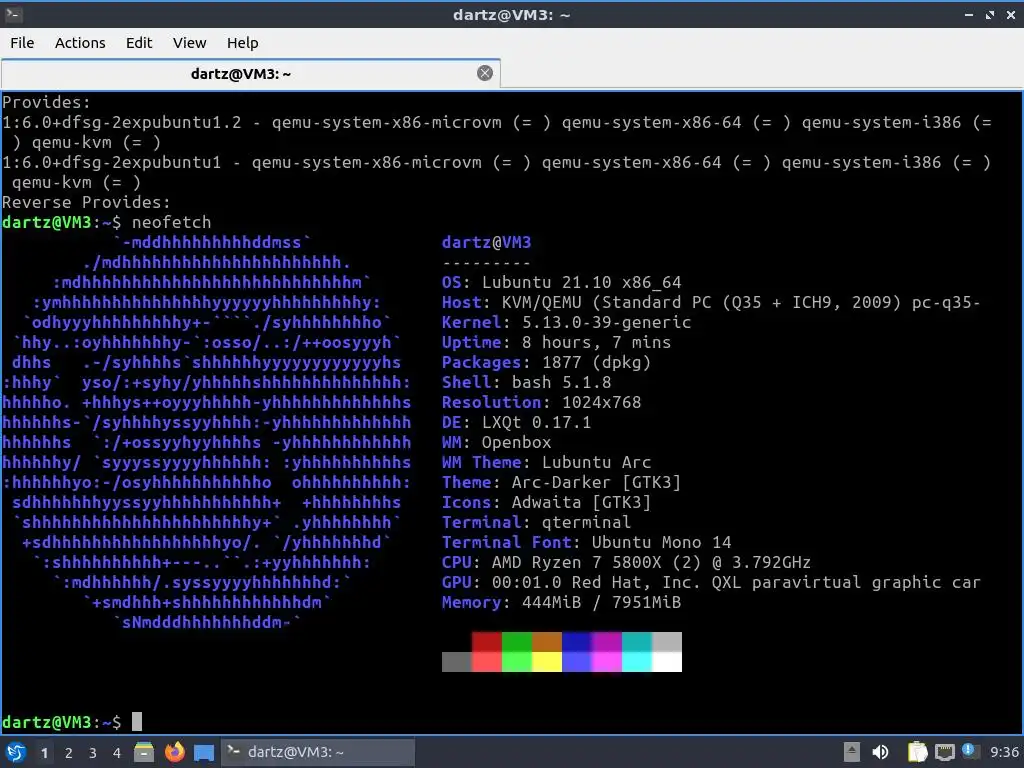The width and height of the screenshot is (1024, 768).
Task: Click the 'Packages: 1877 (dpkg)' line
Action: [x=546, y=363]
